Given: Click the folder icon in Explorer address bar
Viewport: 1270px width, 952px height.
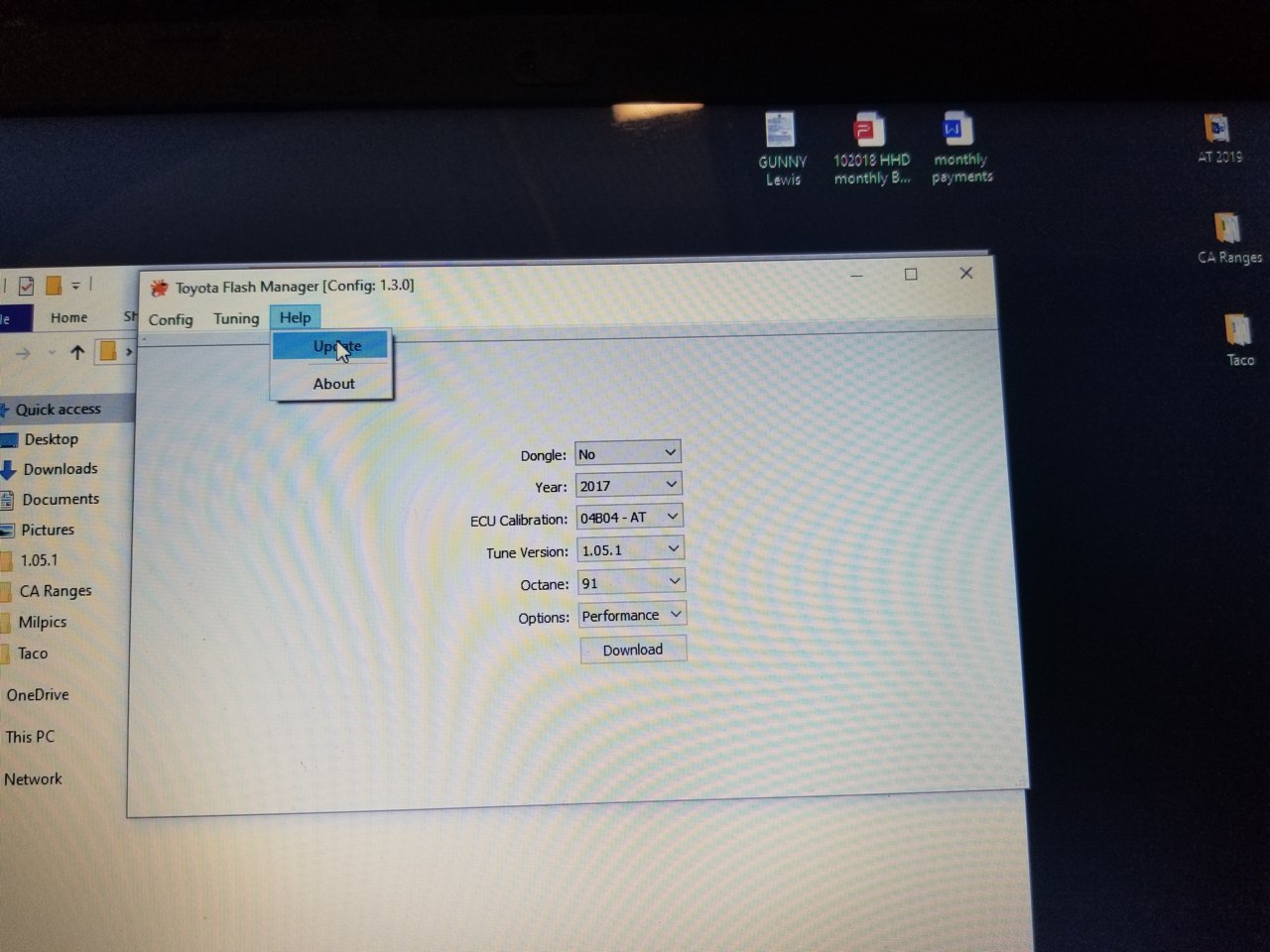Looking at the screenshot, I should tap(108, 351).
